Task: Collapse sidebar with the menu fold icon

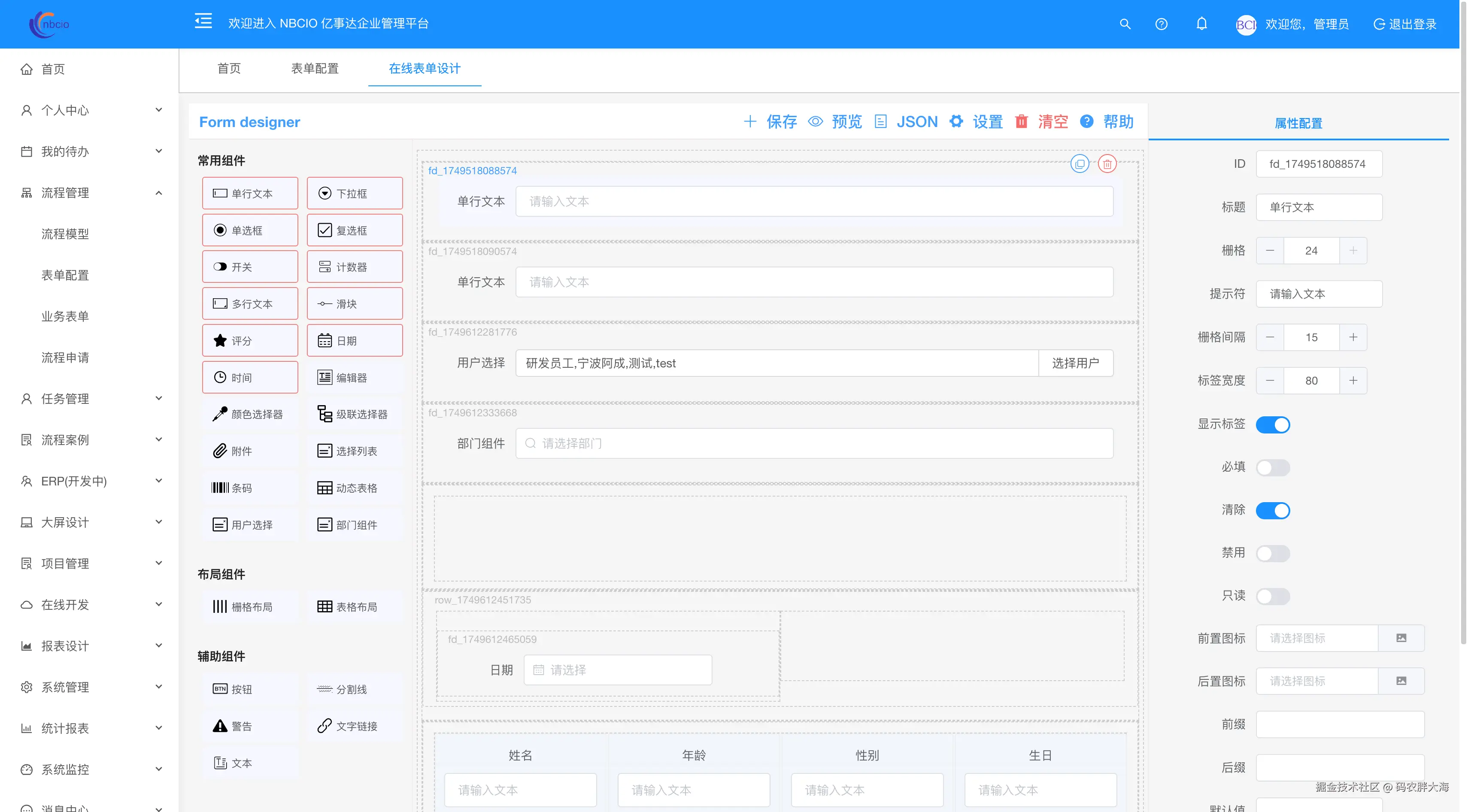Action: [203, 21]
